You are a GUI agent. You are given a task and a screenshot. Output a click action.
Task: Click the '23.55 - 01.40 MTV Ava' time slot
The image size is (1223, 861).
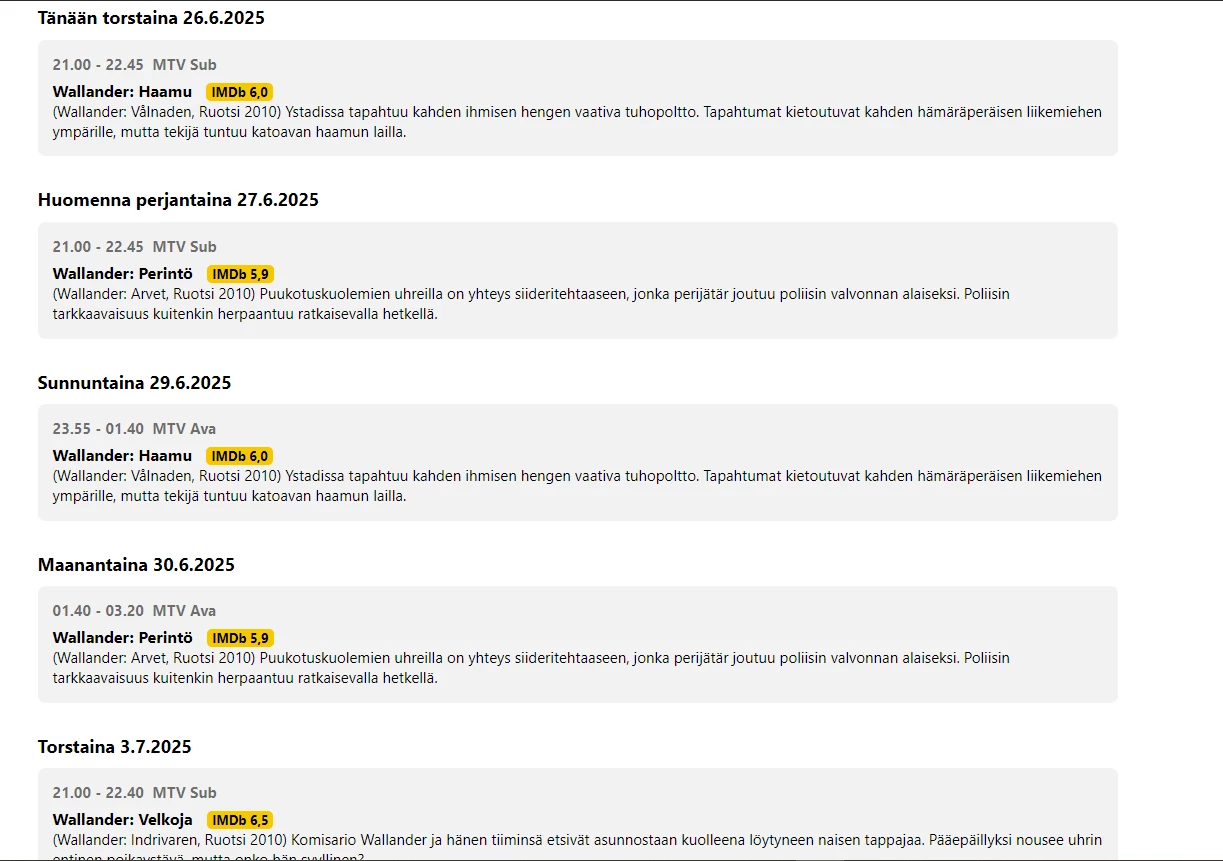click(134, 429)
